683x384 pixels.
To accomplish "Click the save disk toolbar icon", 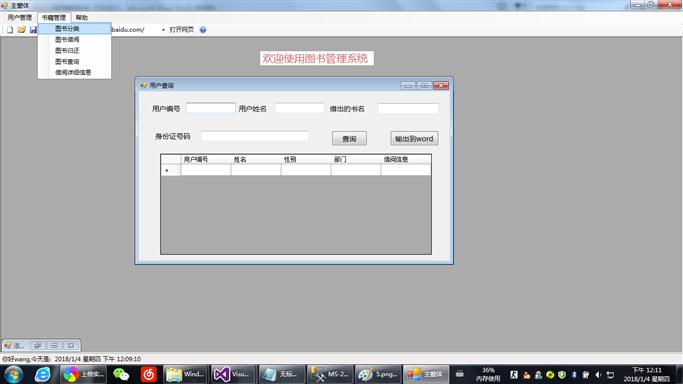I will click(x=33, y=30).
